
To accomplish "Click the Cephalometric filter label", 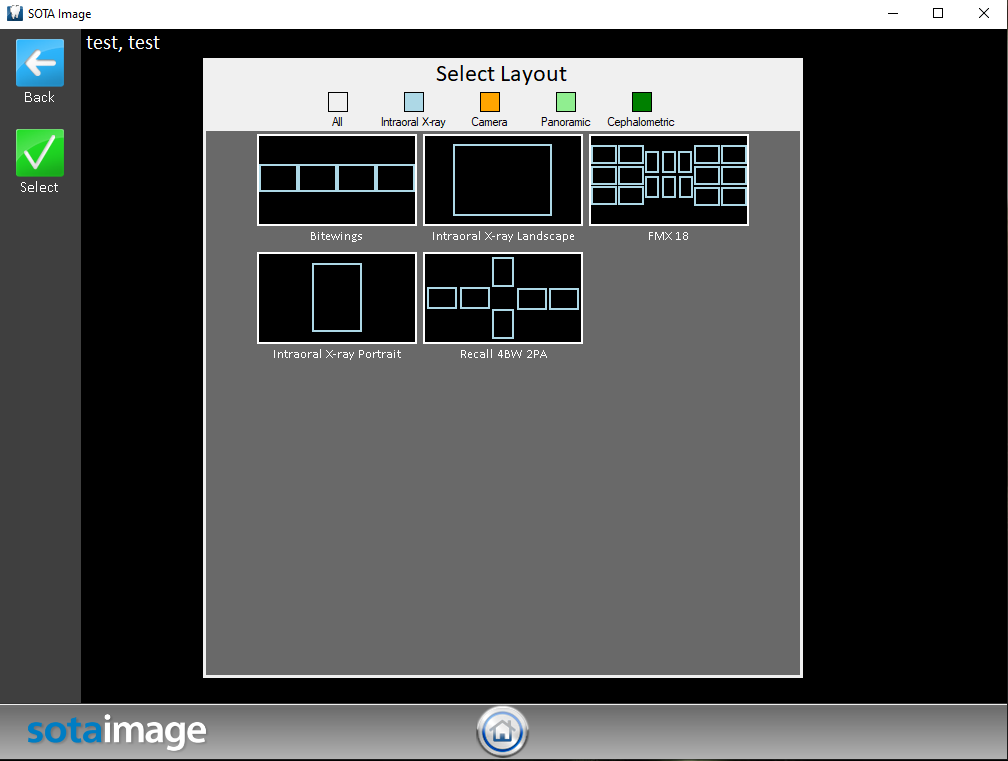I will point(641,122).
